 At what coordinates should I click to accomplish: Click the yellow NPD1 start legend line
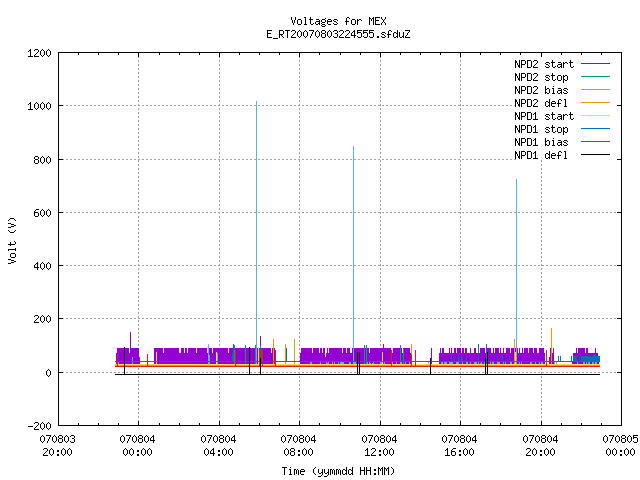pyautogui.click(x=596, y=116)
